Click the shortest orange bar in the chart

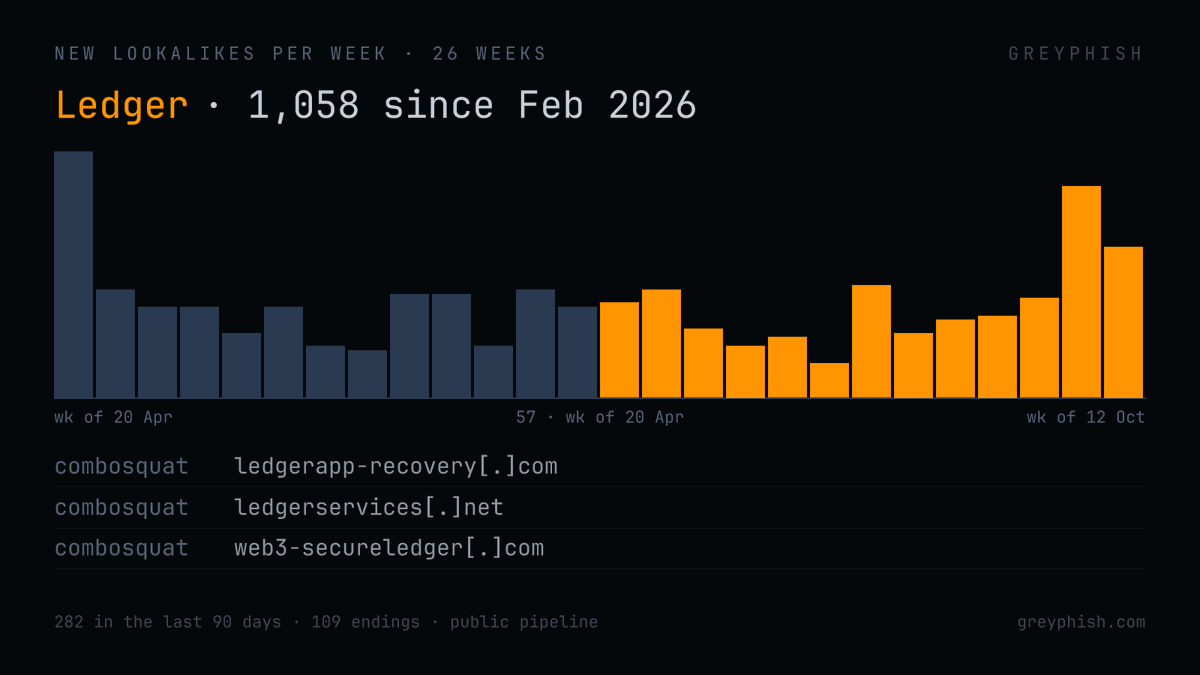click(x=829, y=380)
